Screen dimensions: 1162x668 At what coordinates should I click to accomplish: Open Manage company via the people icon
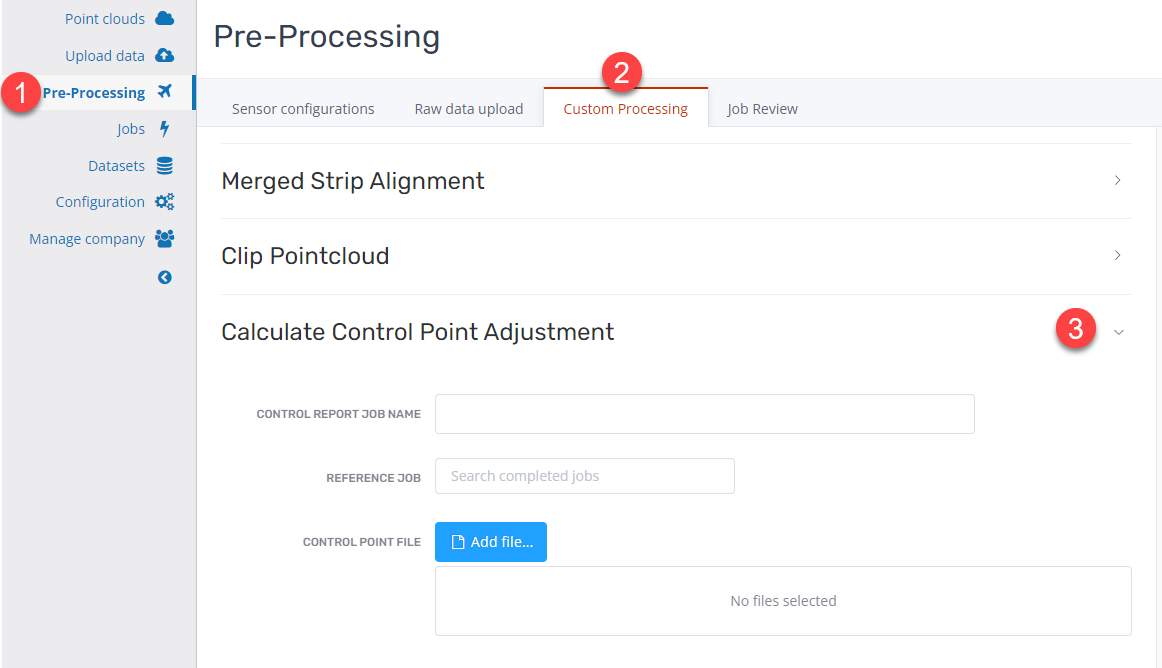(164, 238)
